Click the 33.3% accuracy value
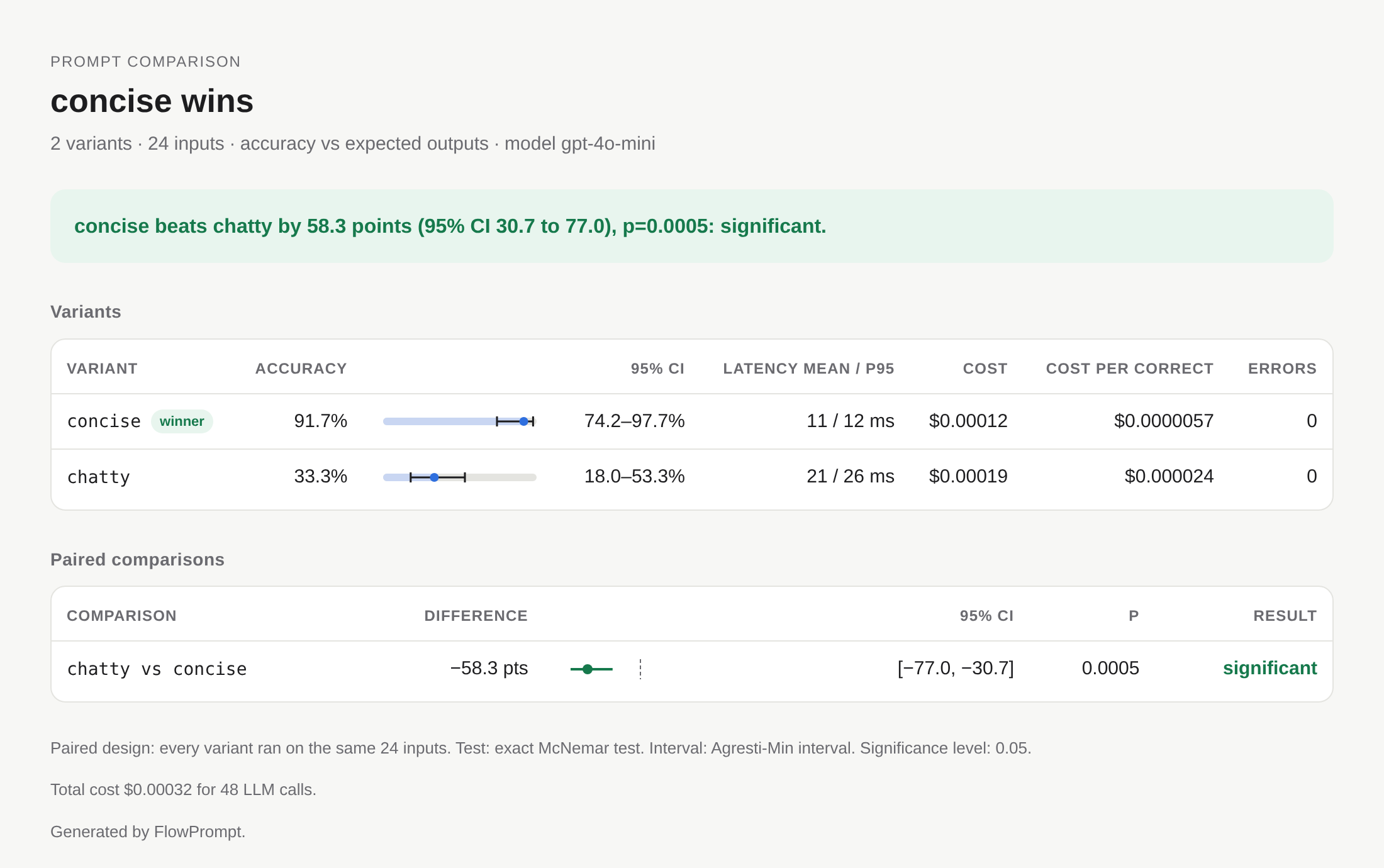Screen dimensions: 1384x868 coord(320,476)
